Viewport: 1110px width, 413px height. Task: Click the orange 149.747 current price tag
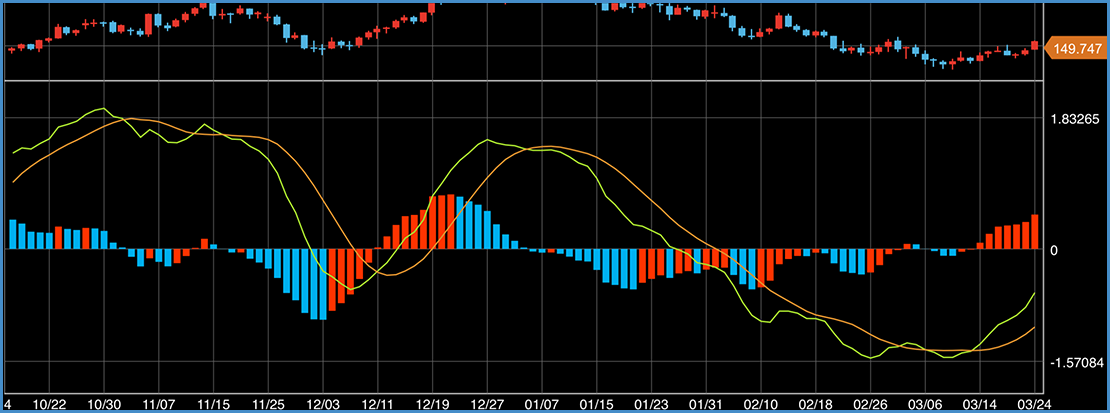click(x=1075, y=48)
